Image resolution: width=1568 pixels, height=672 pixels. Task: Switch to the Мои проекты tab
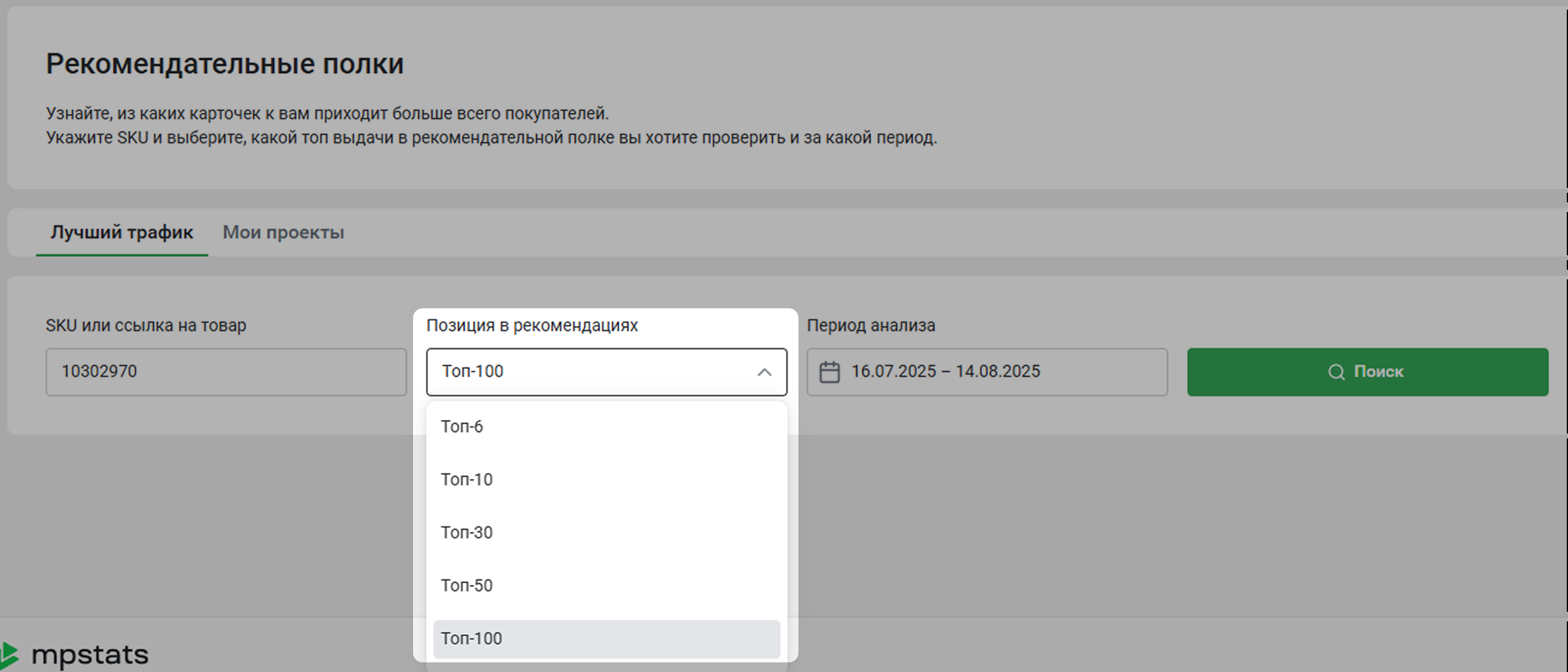pos(283,232)
